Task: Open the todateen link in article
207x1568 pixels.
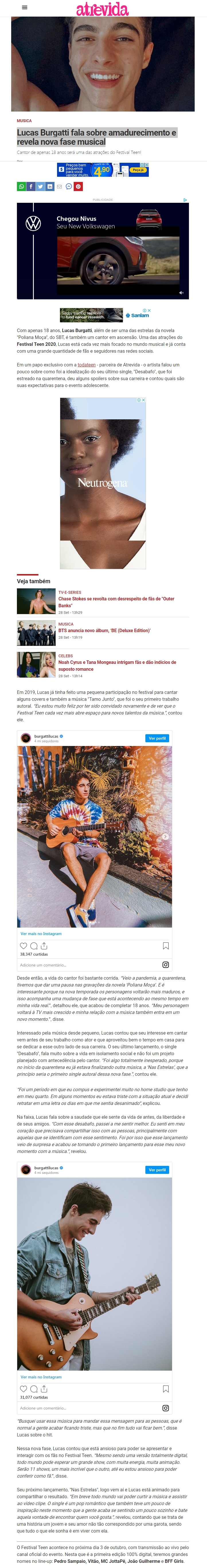Action: 87,365
